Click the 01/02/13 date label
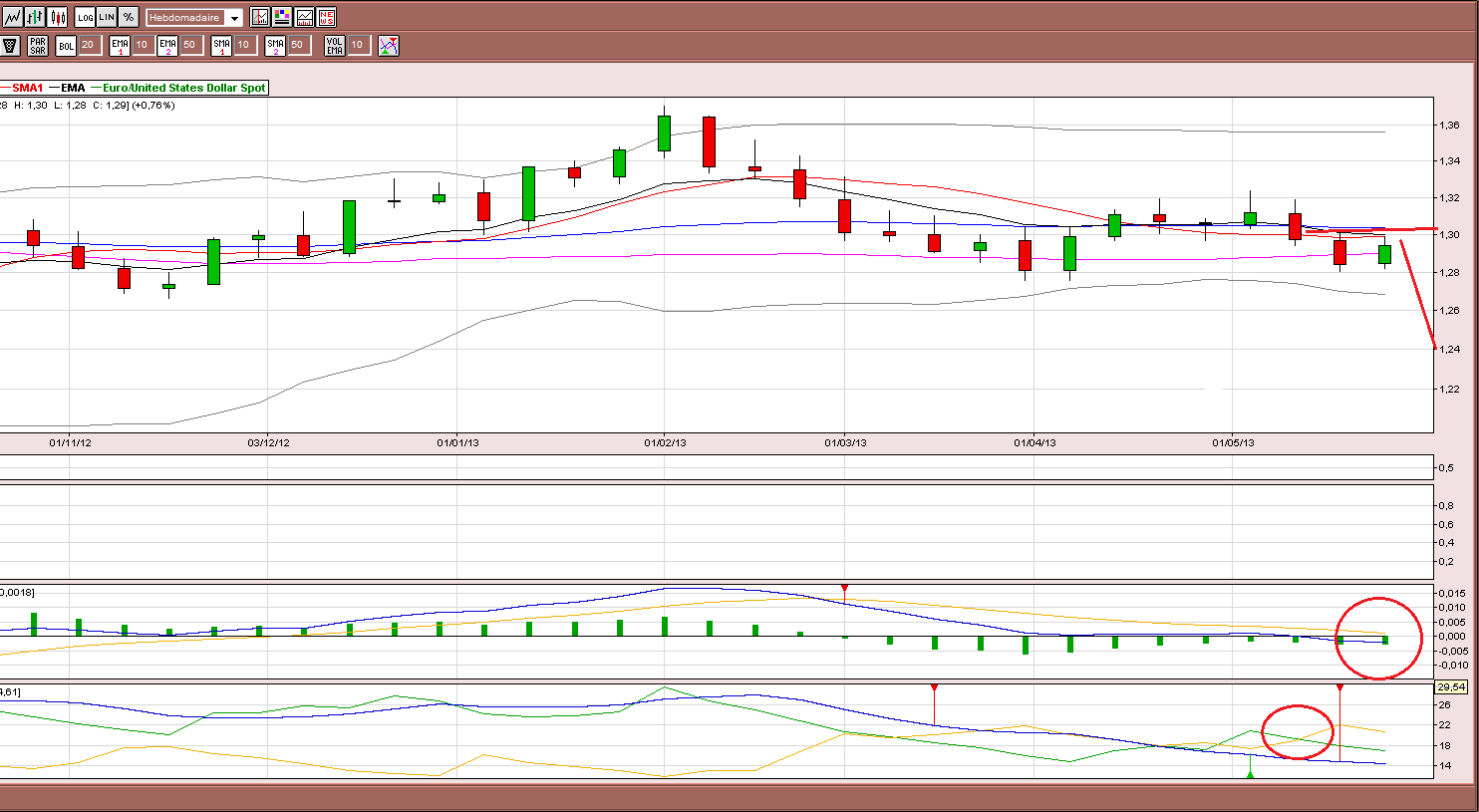Image resolution: width=1479 pixels, height=812 pixels. tap(665, 442)
